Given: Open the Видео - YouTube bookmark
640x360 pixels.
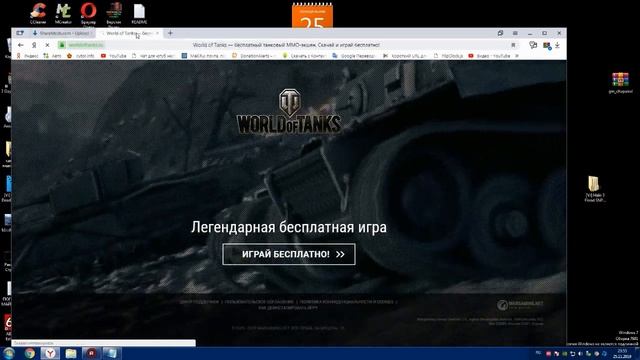Looking at the screenshot, I should click(x=489, y=56).
